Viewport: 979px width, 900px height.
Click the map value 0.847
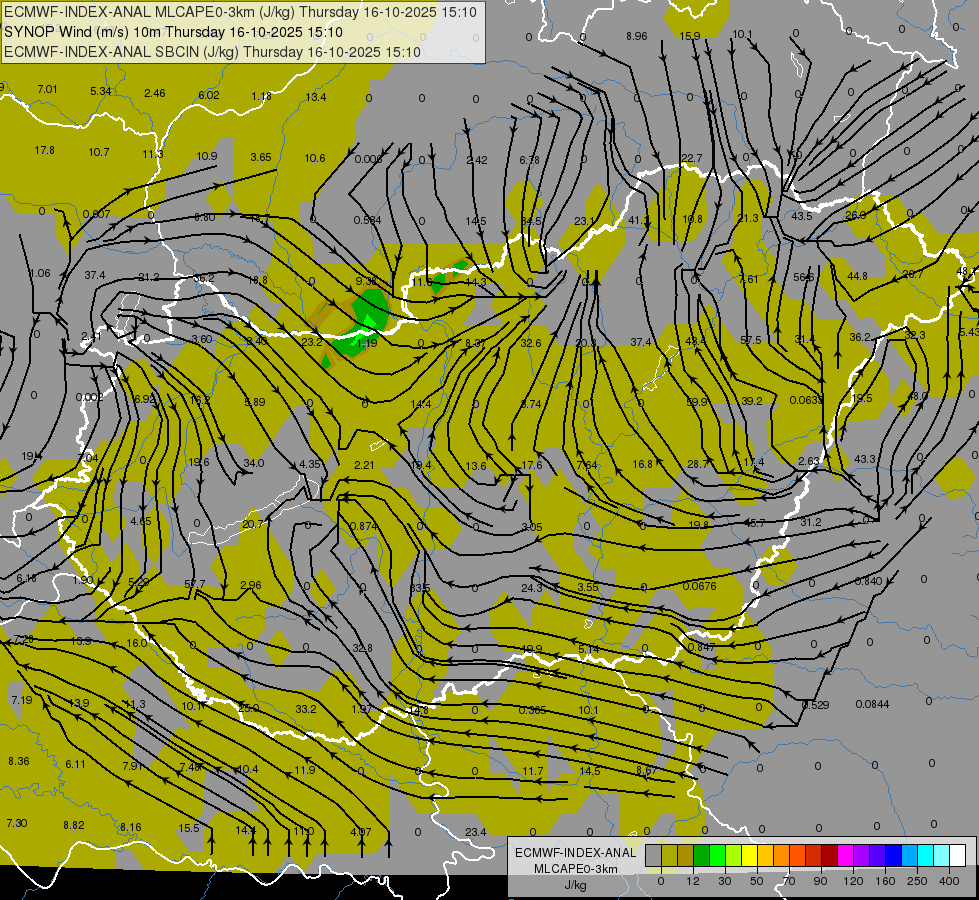701,647
